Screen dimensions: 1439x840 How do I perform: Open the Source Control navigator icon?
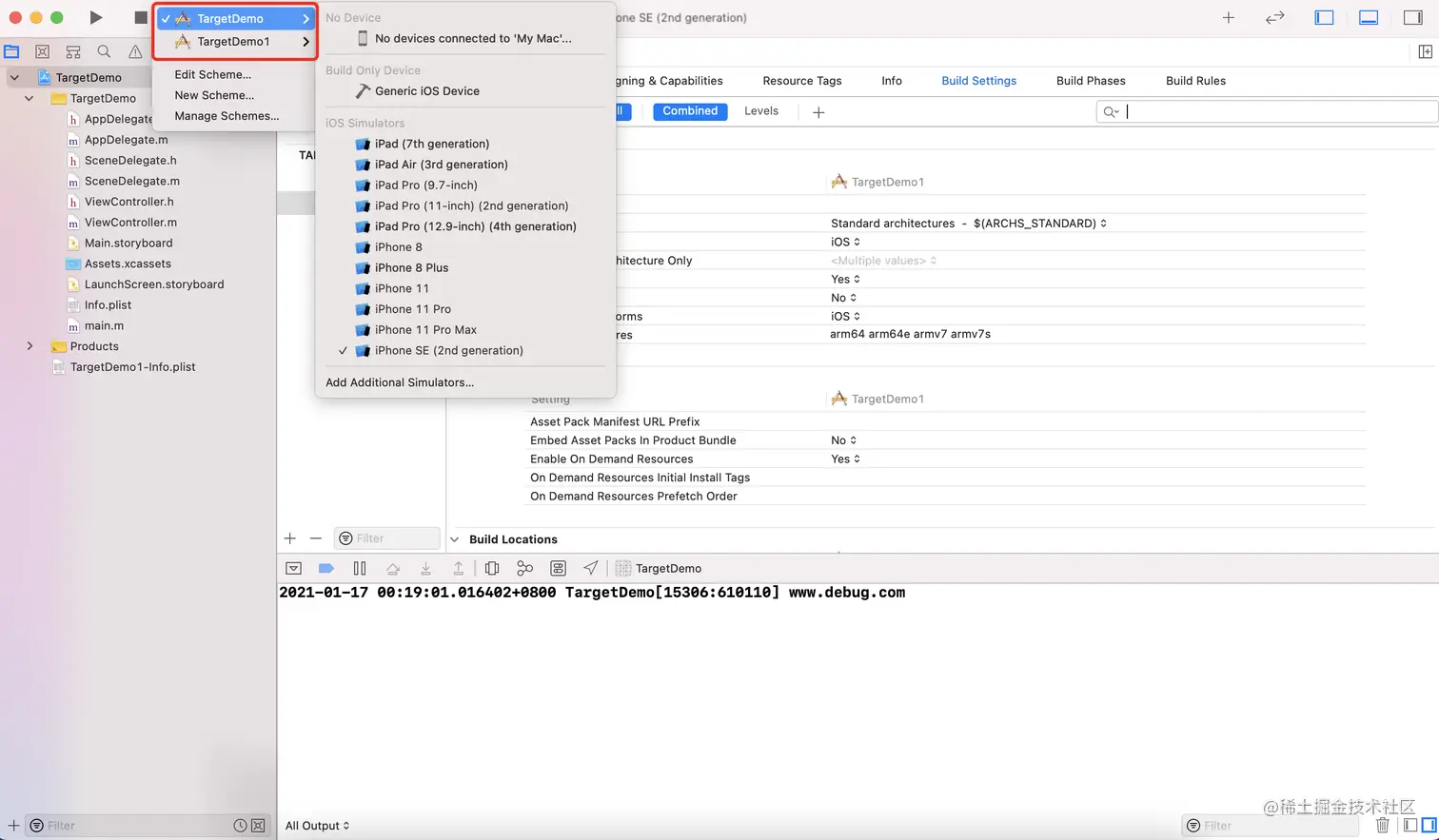click(42, 52)
